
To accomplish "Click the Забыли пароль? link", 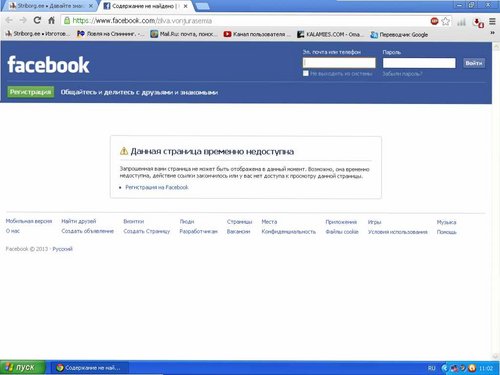I will pos(402,74).
